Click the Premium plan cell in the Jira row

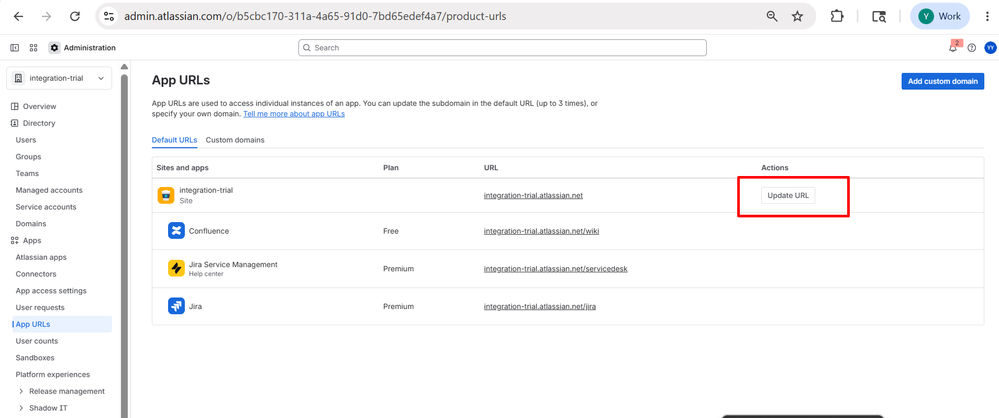(398, 306)
